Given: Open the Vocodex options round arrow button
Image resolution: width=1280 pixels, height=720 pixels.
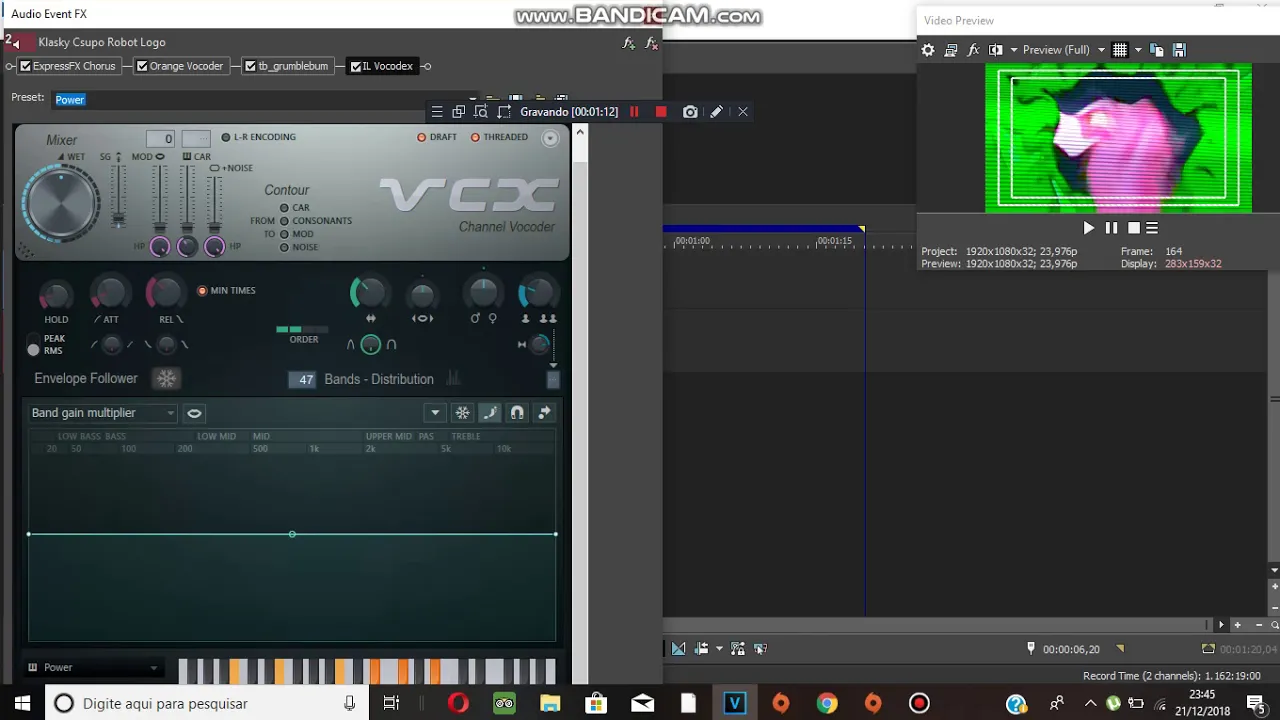Looking at the screenshot, I should click(550, 139).
